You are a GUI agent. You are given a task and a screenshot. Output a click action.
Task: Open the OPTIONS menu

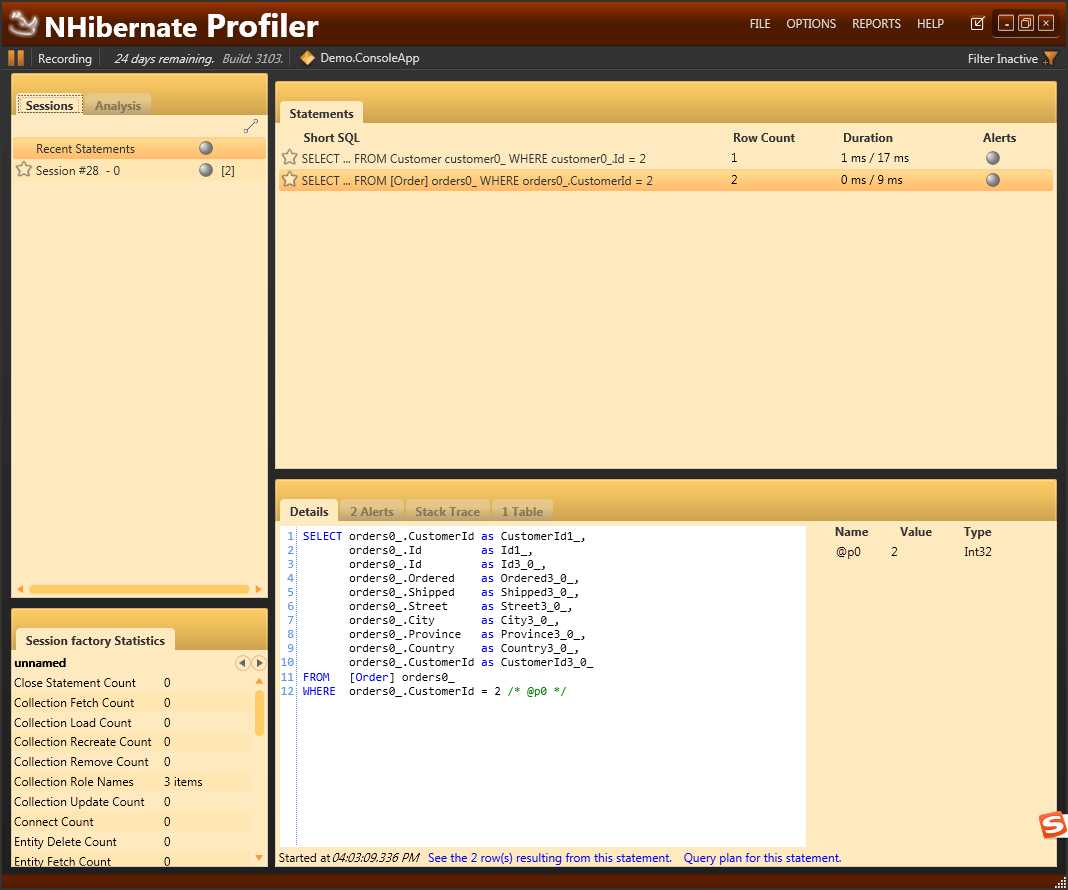pos(811,24)
